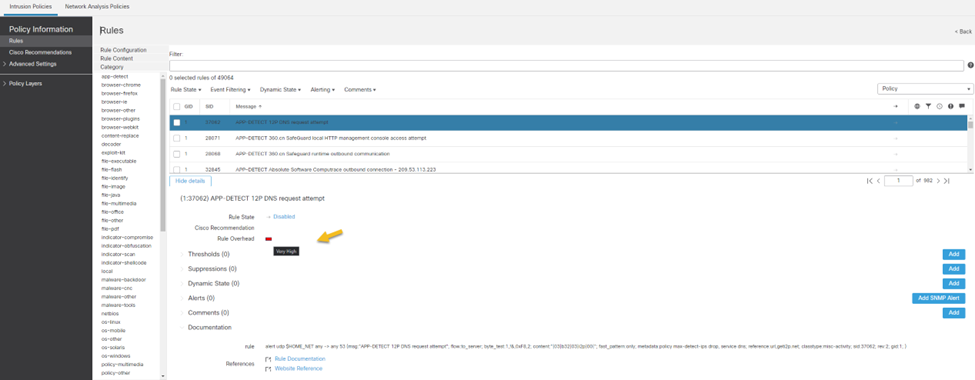
Task: Go to first page of rules
Action: coord(869,181)
